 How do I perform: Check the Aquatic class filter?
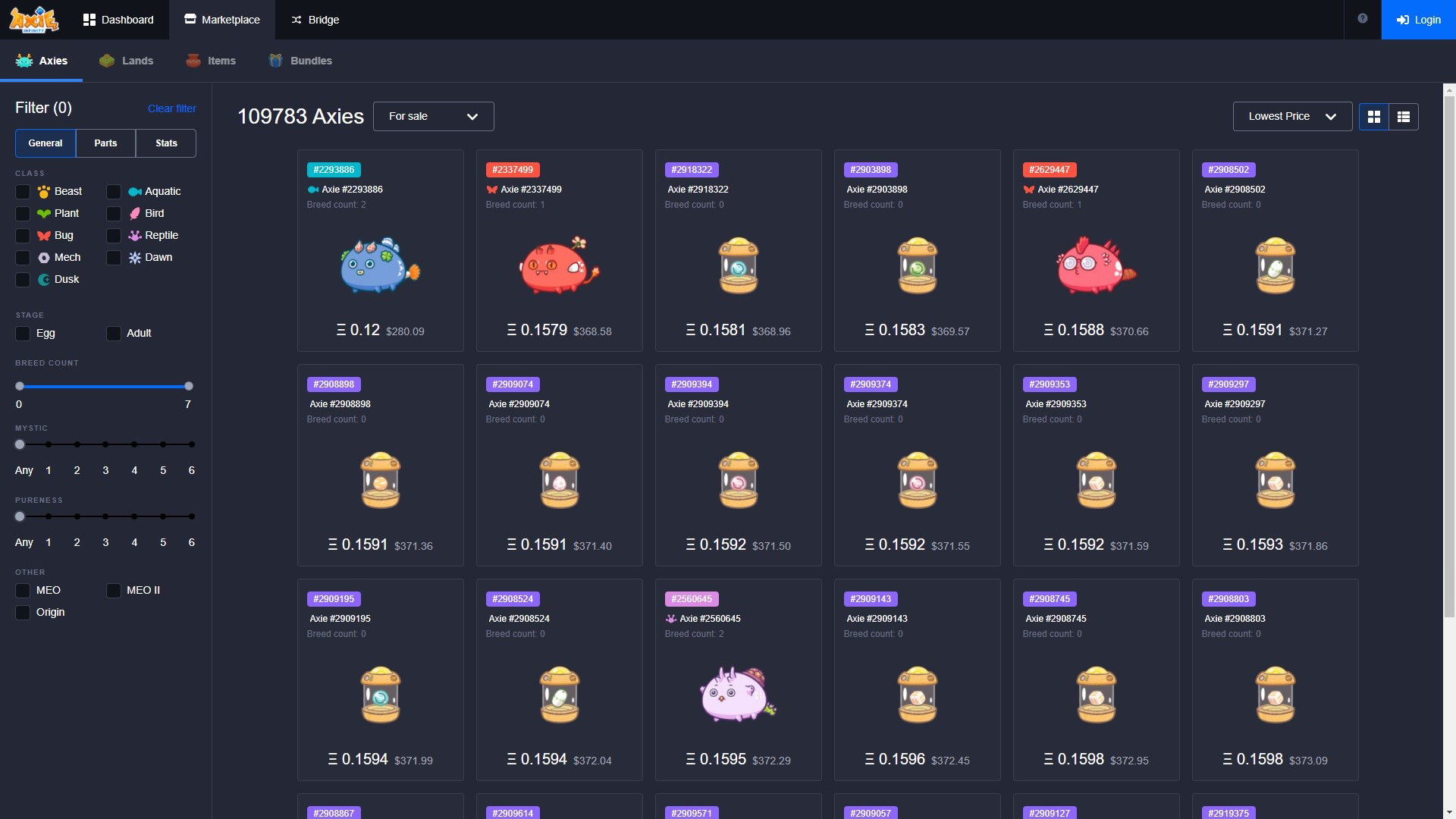114,191
